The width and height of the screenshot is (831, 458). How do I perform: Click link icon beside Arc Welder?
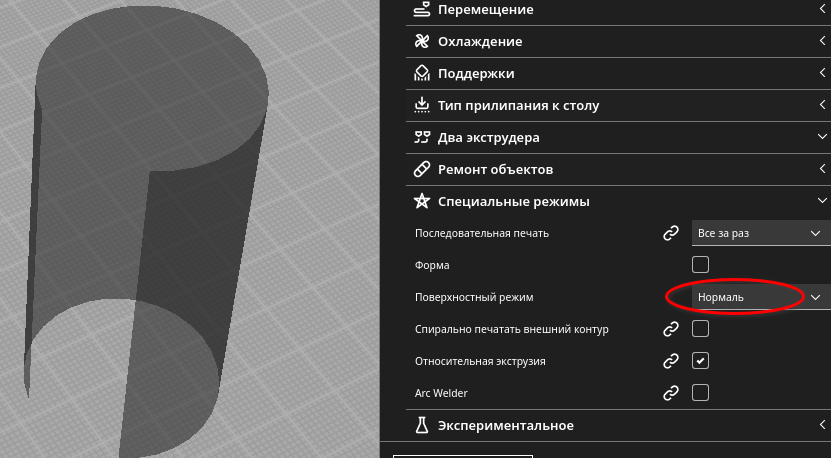click(671, 393)
